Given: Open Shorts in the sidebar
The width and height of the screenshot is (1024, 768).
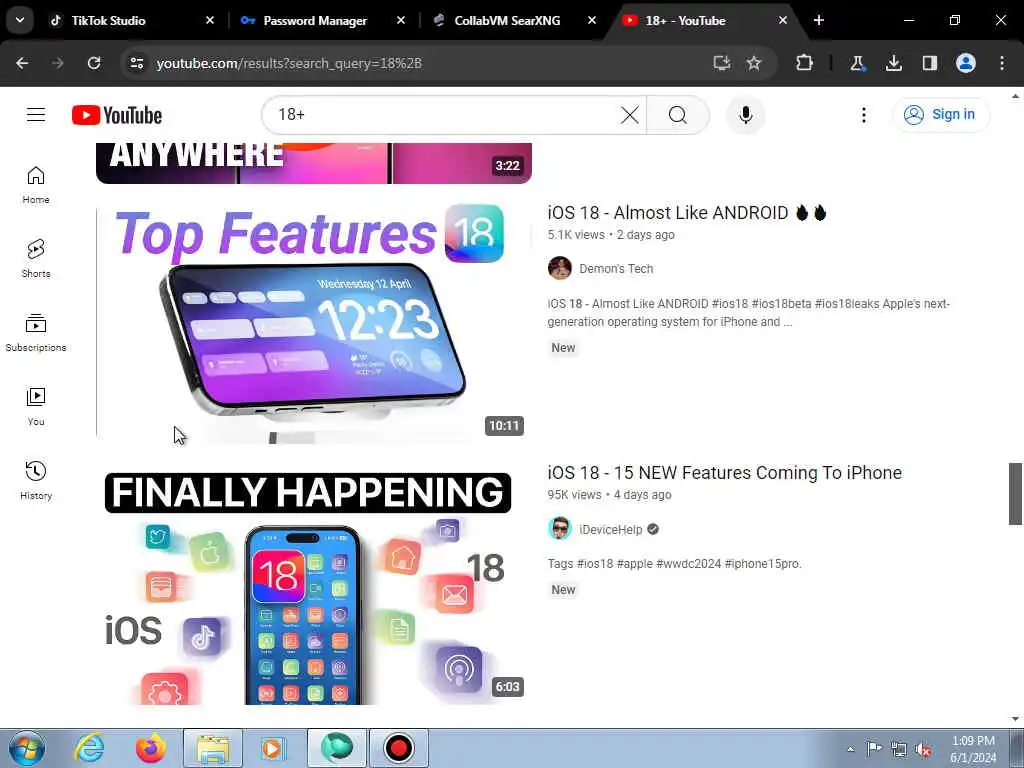Looking at the screenshot, I should 36,259.
